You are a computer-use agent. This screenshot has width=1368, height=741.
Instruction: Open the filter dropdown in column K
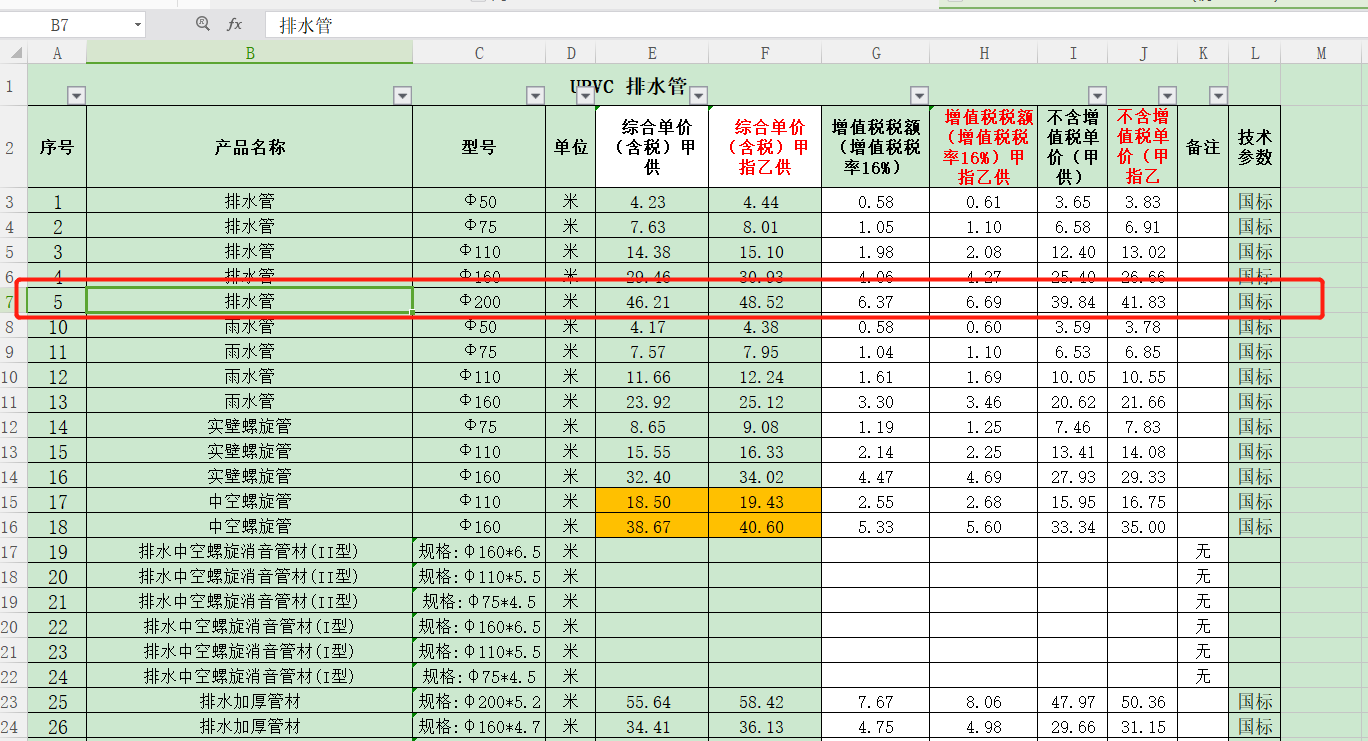coord(1218,96)
